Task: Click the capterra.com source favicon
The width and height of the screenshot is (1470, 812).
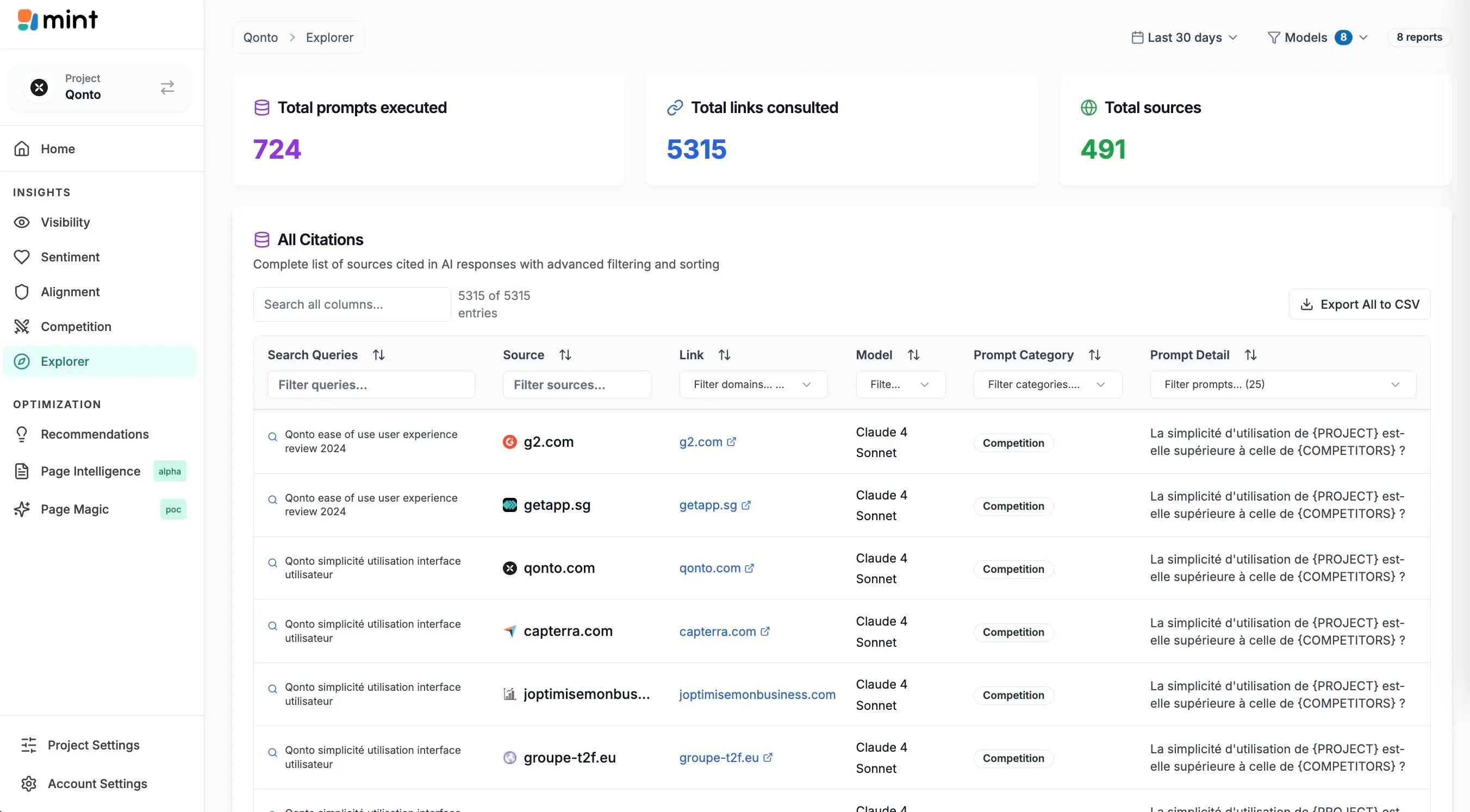Action: pyautogui.click(x=509, y=631)
